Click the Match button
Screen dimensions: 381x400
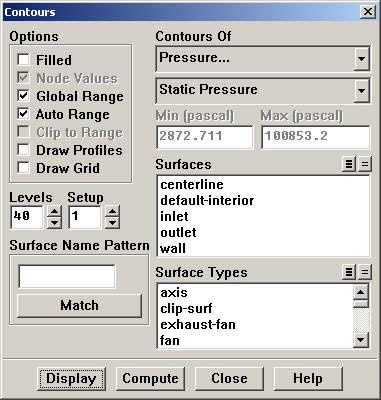coord(79,305)
